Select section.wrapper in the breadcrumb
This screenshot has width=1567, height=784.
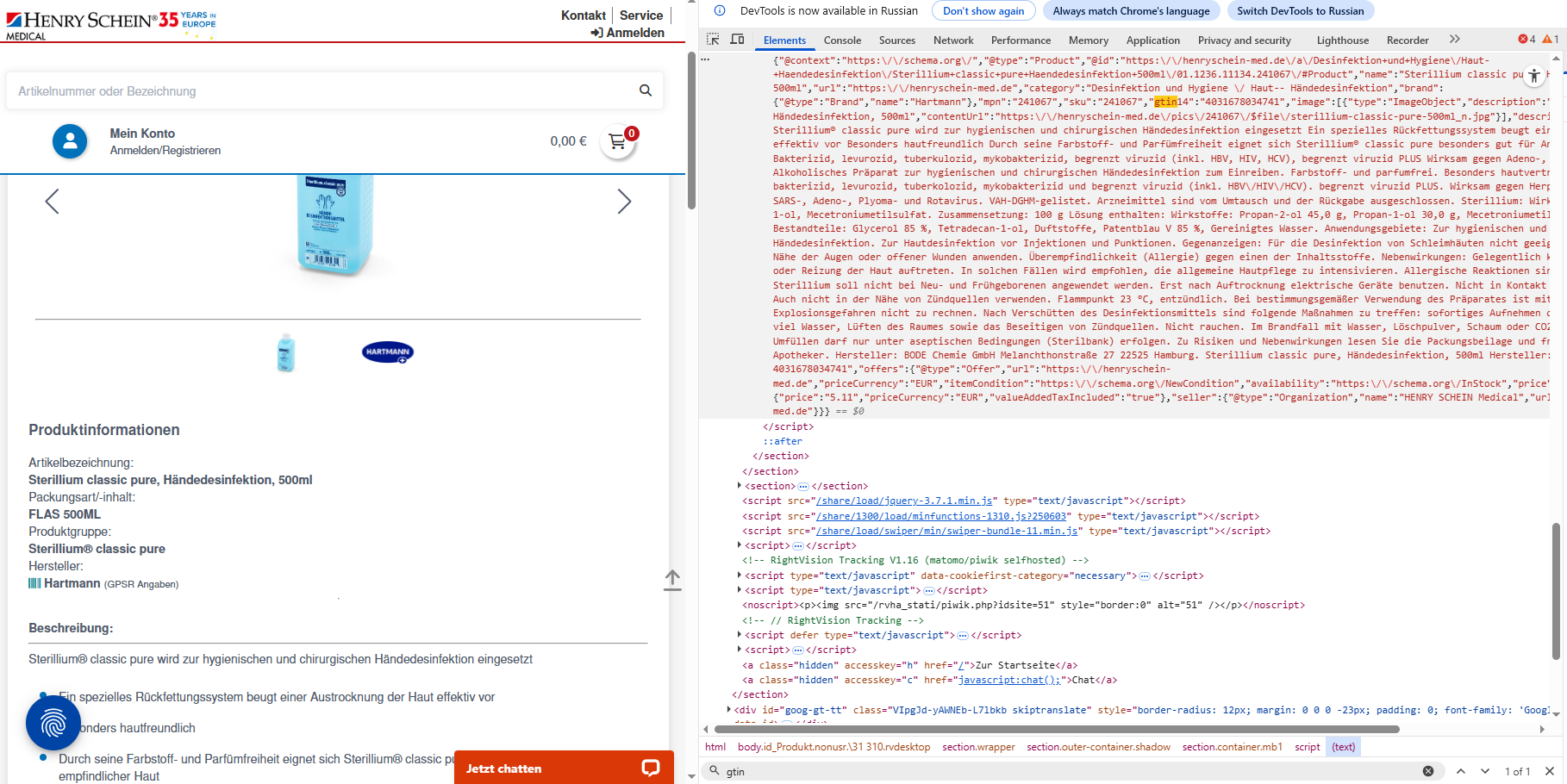978,747
